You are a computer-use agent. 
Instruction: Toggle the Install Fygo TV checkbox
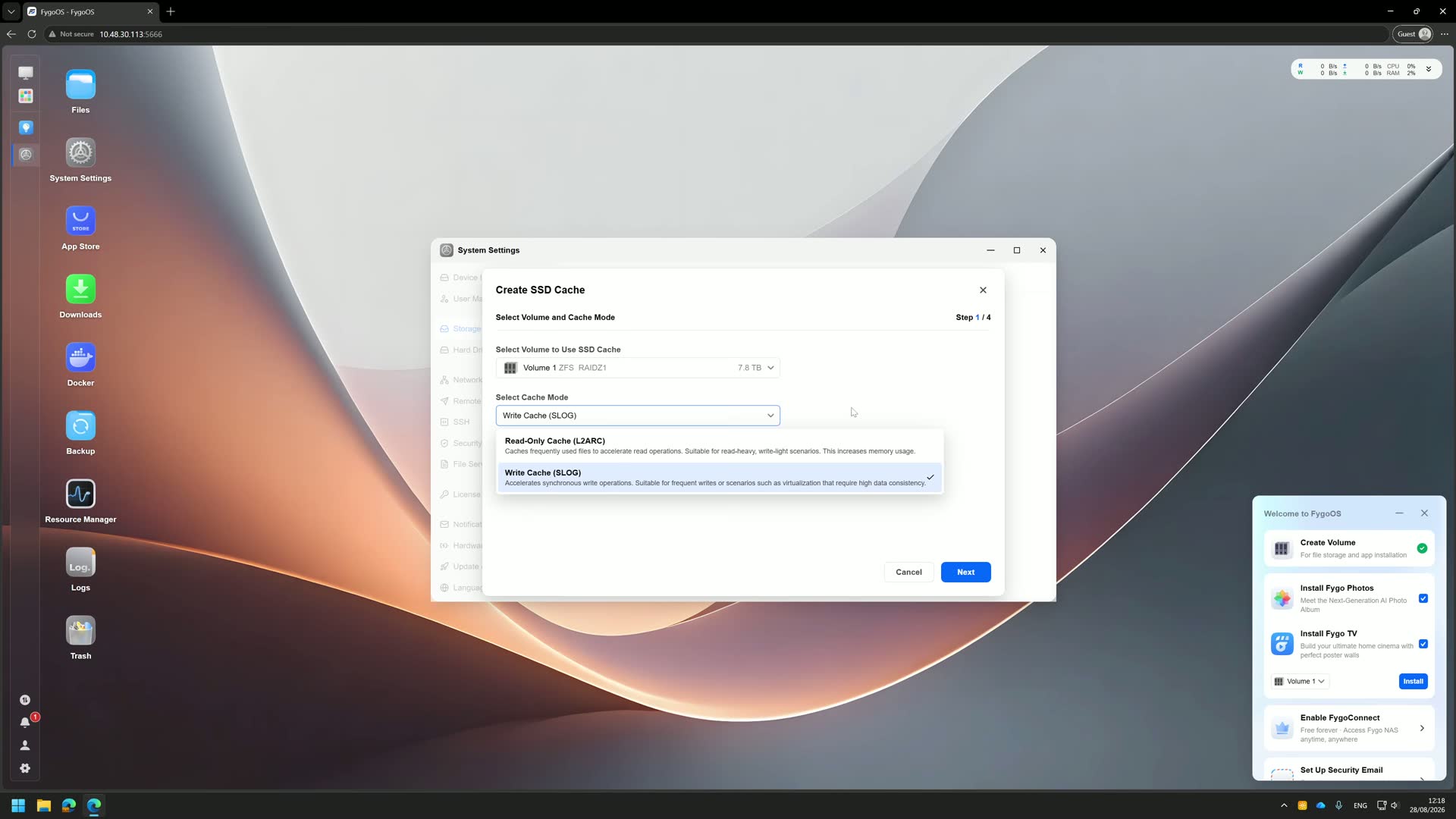pyautogui.click(x=1423, y=644)
